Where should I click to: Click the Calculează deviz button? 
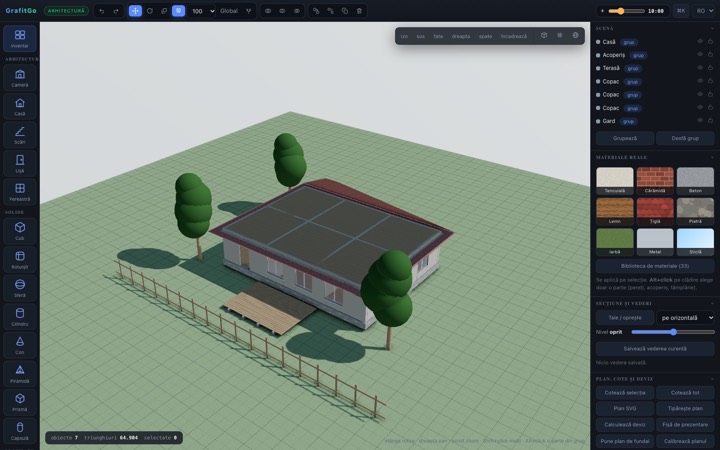(x=625, y=425)
